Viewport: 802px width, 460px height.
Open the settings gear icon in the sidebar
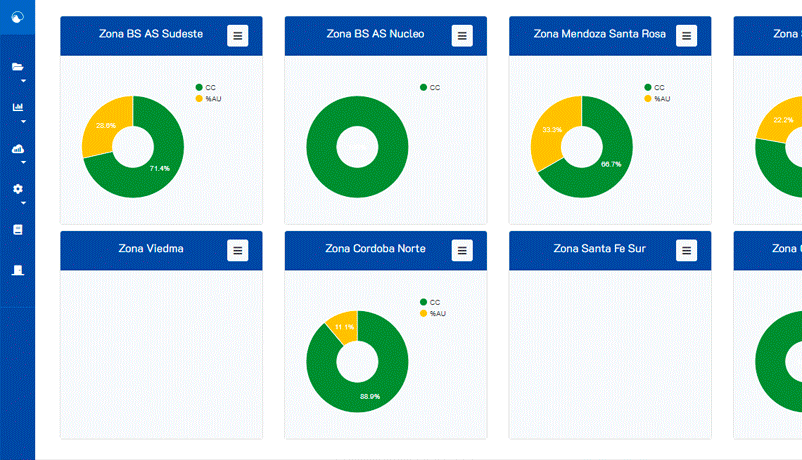click(17, 189)
